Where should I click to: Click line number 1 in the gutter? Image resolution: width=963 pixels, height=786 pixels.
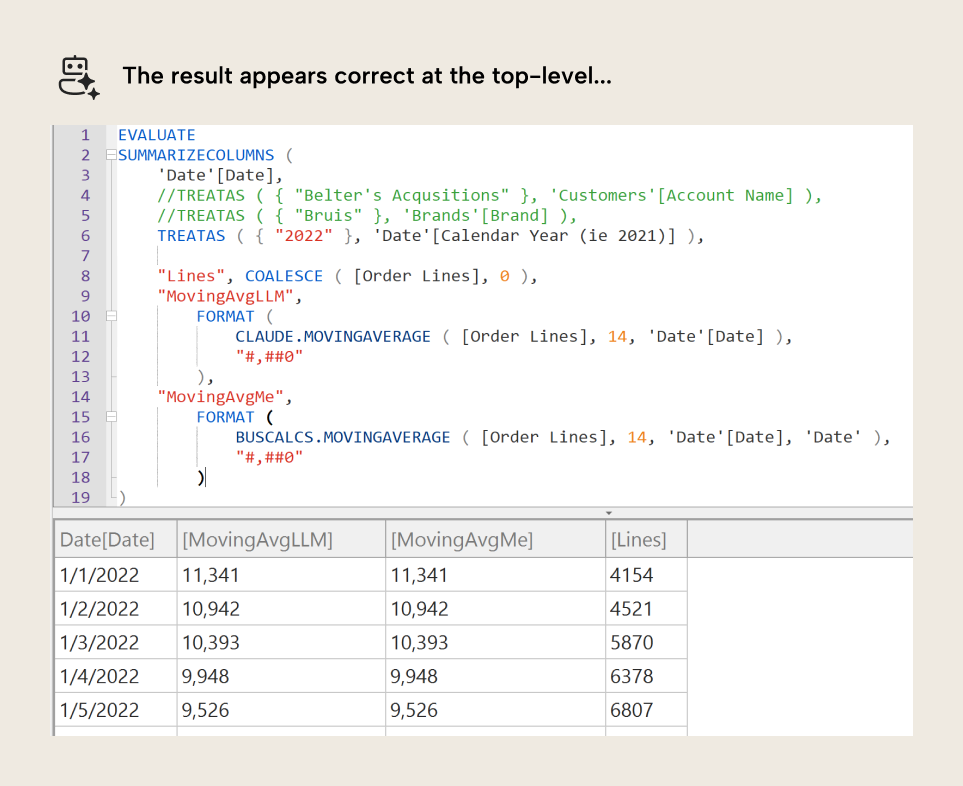[x=85, y=135]
